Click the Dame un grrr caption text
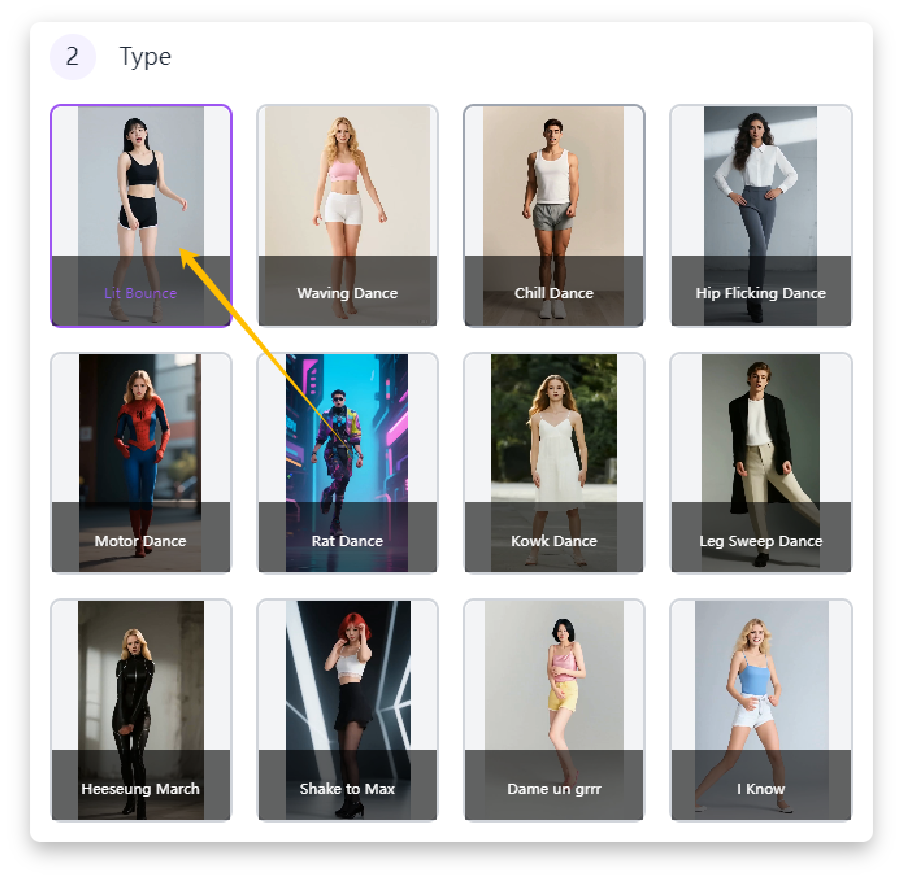903x880 pixels. [554, 788]
